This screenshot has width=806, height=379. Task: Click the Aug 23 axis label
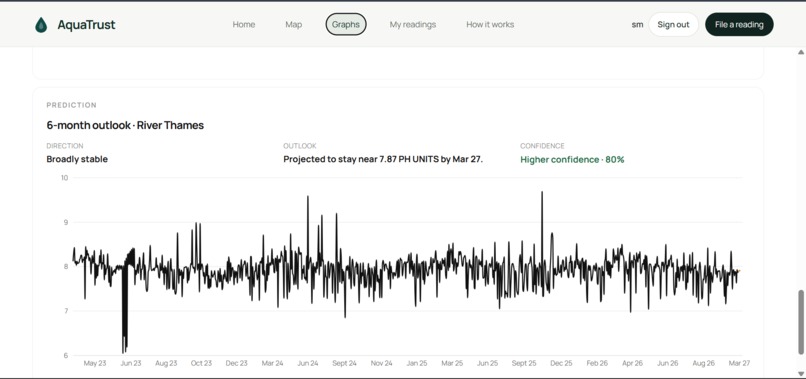166,363
